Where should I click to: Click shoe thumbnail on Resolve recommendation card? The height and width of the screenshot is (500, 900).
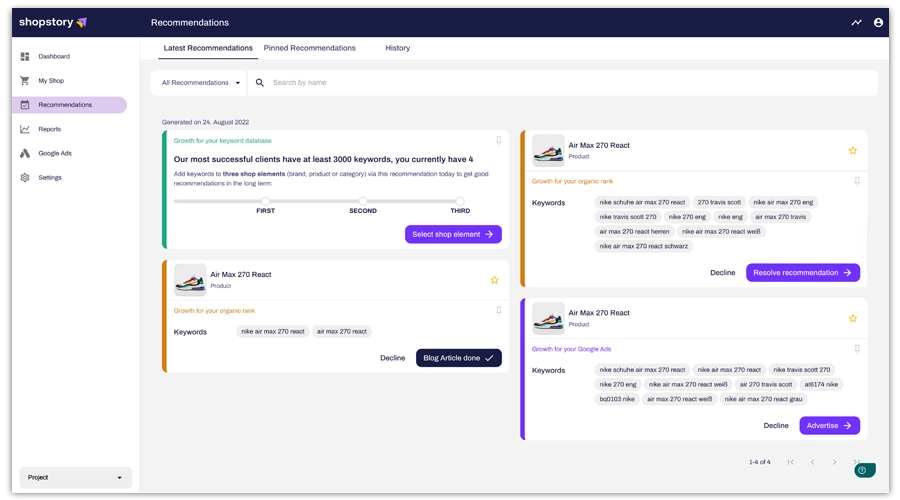(x=548, y=150)
